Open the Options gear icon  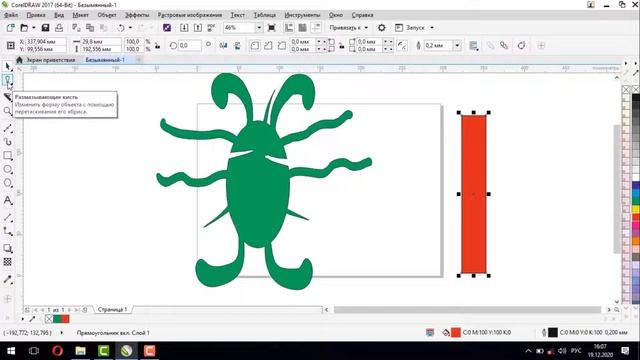(x=381, y=28)
